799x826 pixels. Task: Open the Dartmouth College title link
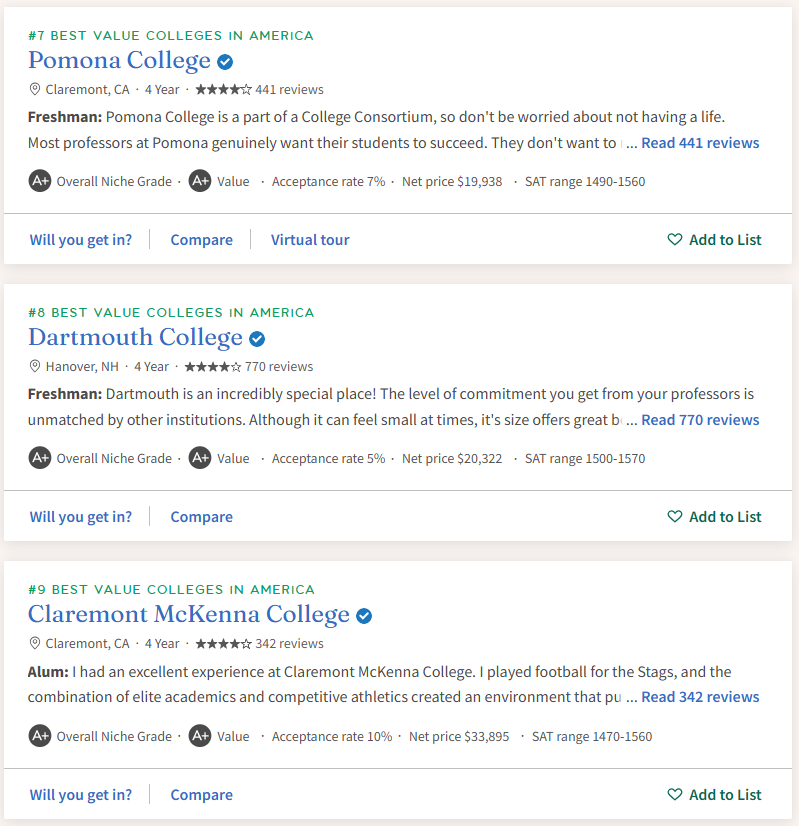pos(135,338)
